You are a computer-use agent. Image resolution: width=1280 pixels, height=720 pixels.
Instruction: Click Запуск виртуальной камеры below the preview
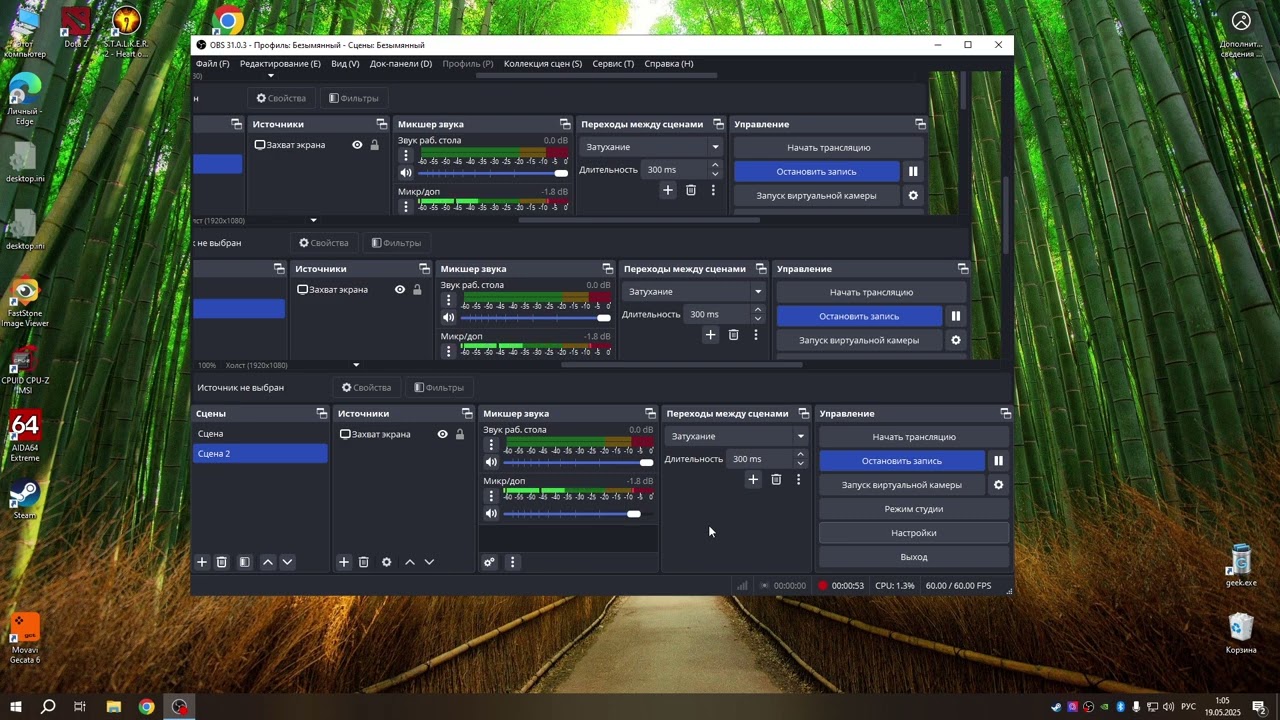(x=902, y=485)
